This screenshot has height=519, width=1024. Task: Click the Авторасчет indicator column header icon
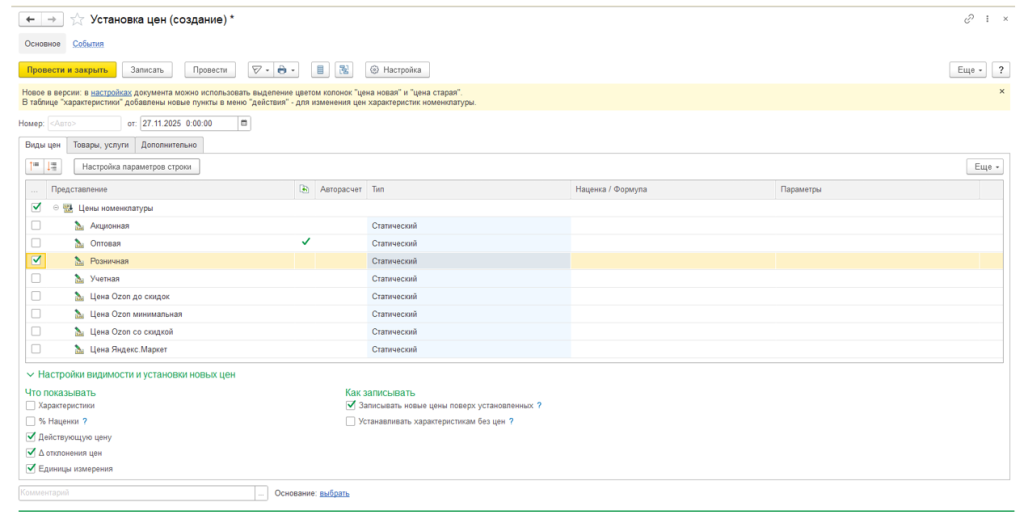tap(304, 189)
